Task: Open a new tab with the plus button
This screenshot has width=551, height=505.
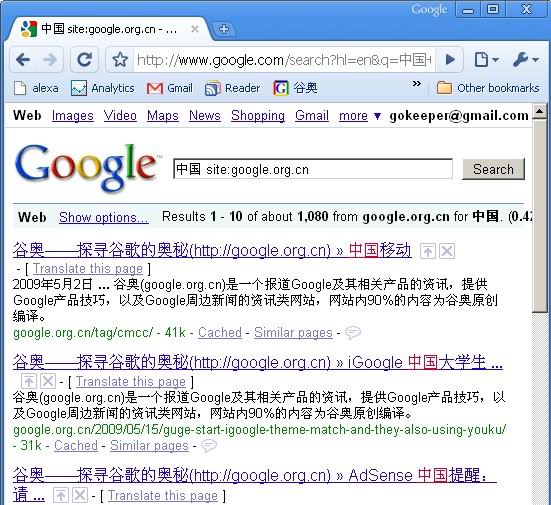Action: point(223,29)
